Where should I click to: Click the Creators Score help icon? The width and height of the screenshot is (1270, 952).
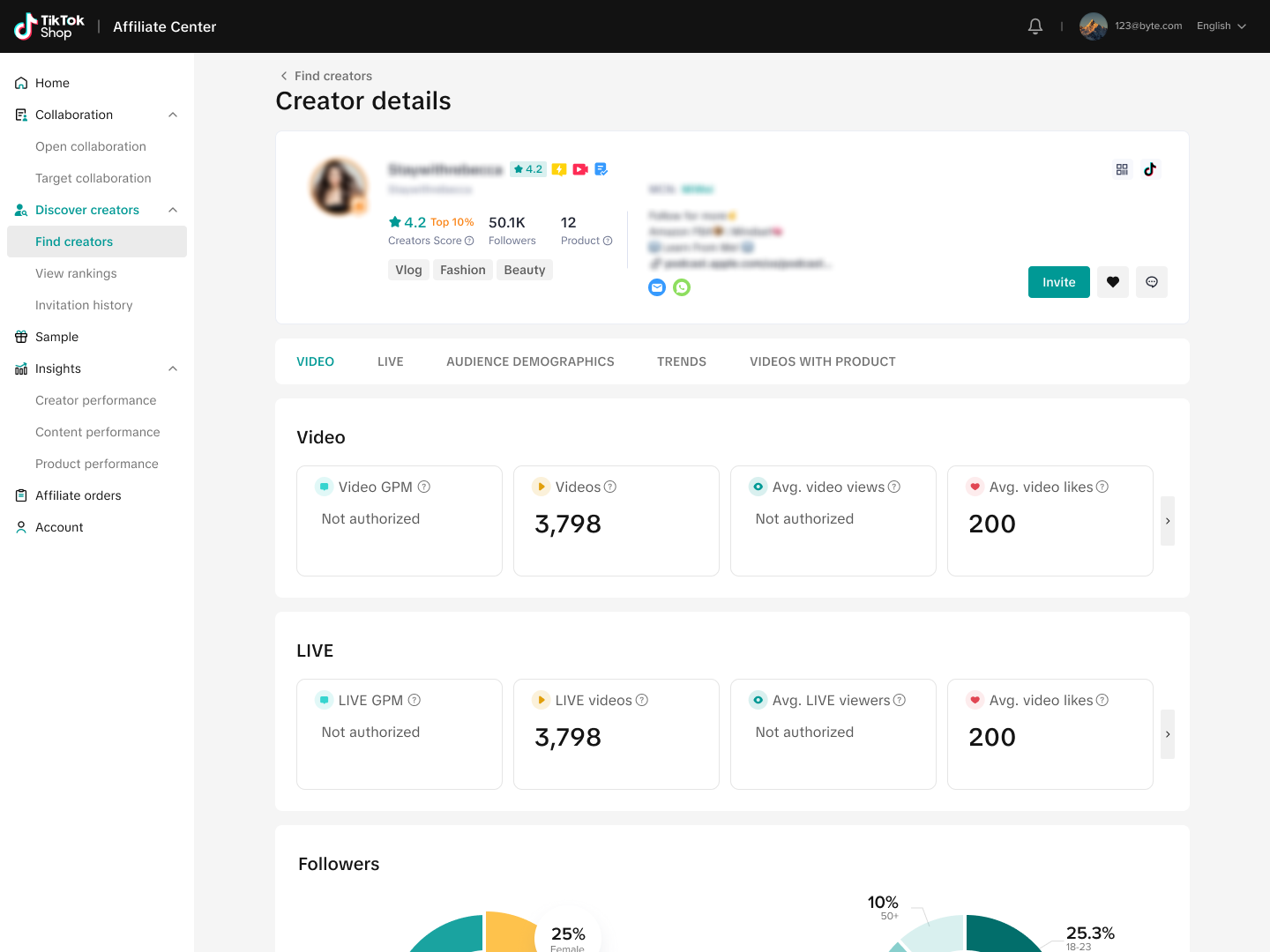coord(469,241)
